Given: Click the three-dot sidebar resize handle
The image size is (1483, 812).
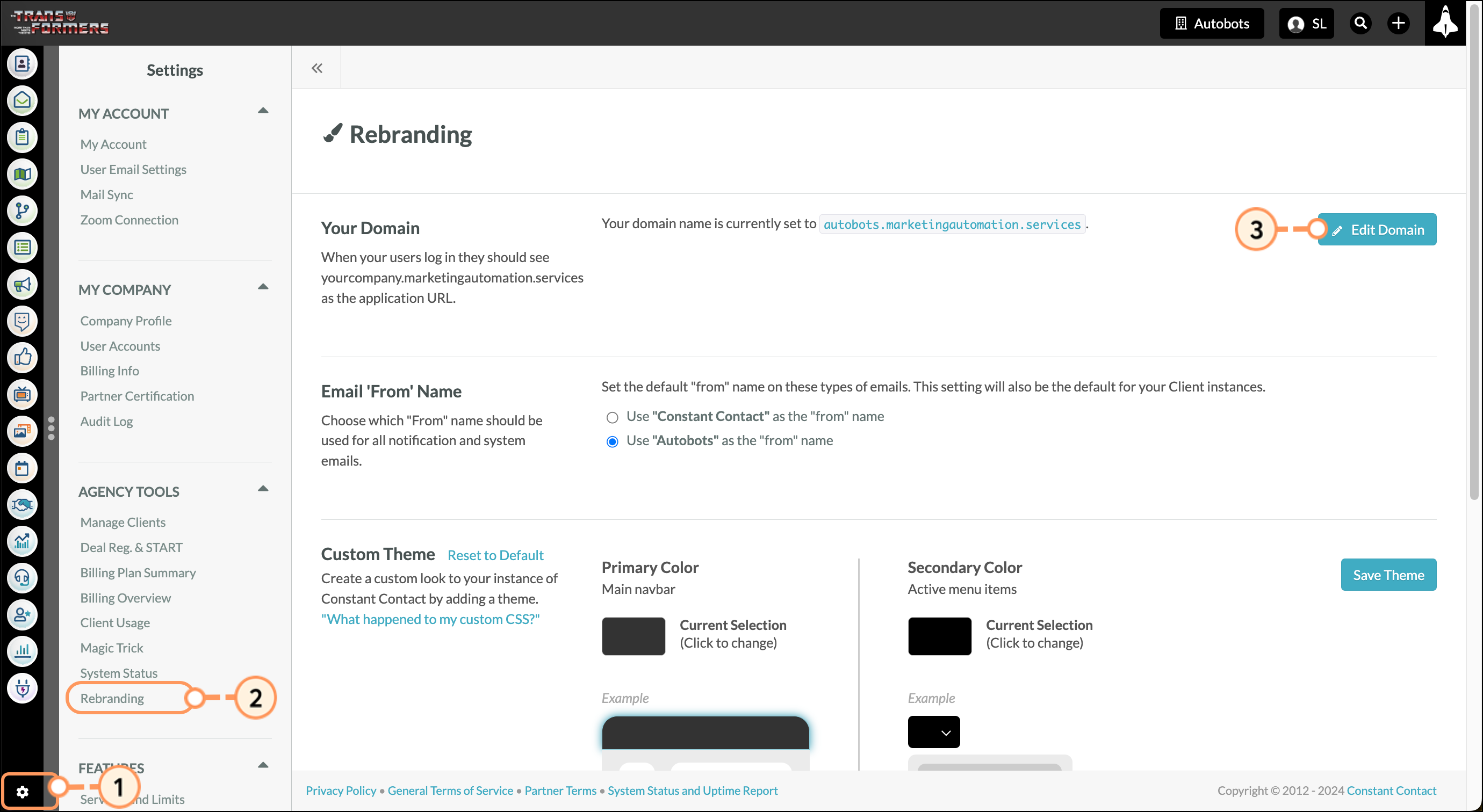Looking at the screenshot, I should [x=51, y=428].
